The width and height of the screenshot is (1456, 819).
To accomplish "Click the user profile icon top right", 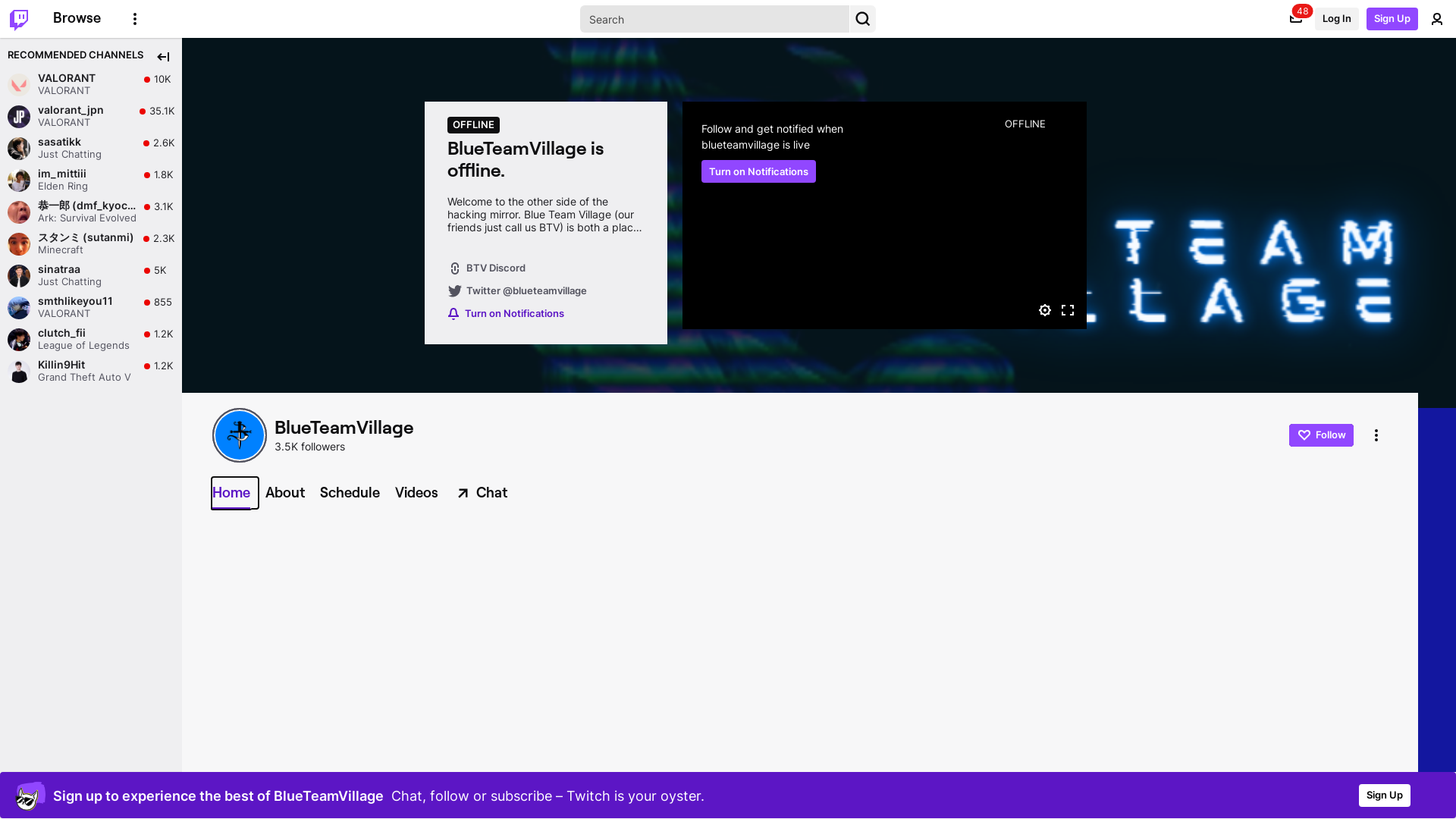I will pos(1437,19).
